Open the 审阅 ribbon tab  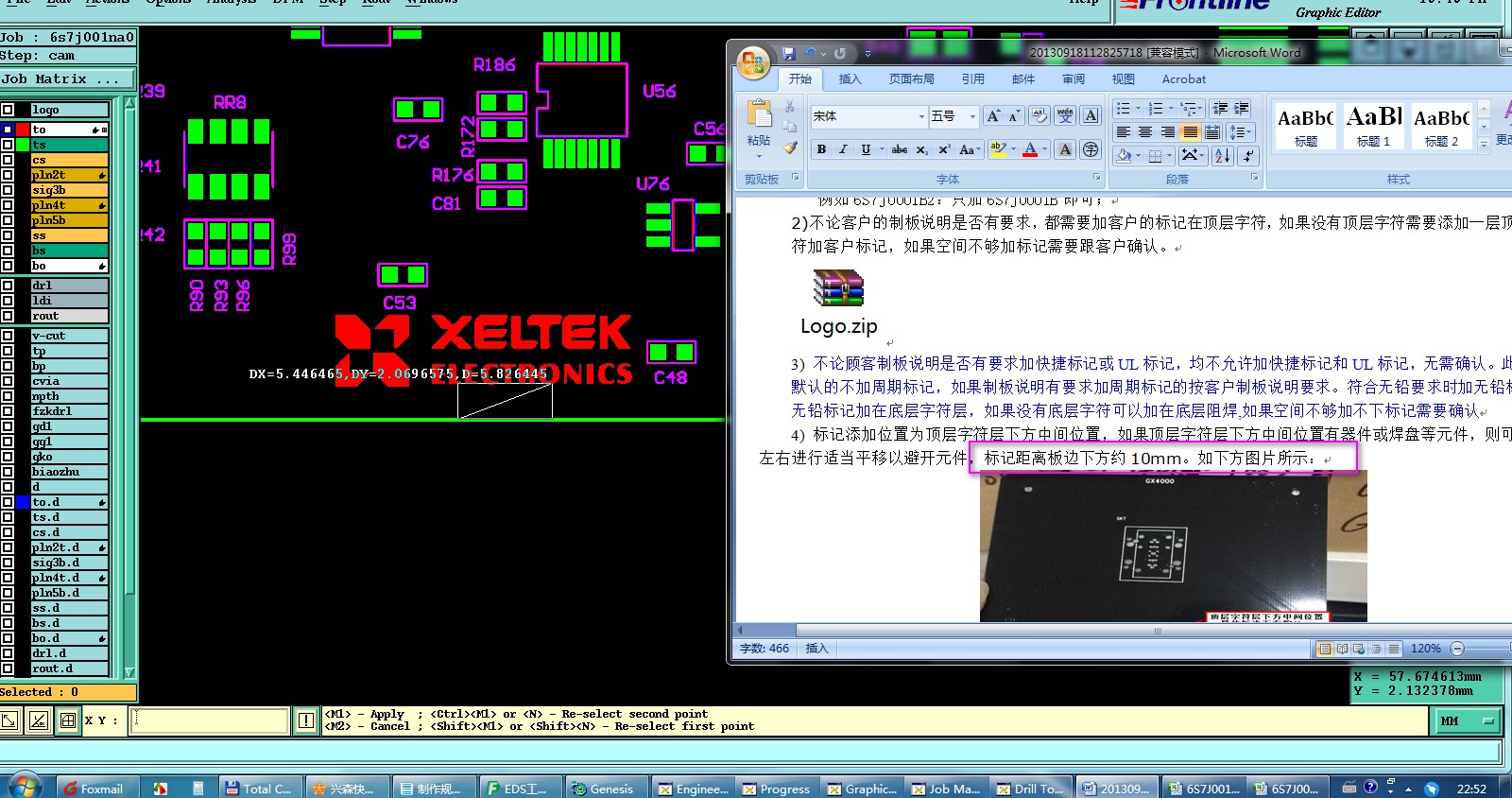click(1074, 79)
